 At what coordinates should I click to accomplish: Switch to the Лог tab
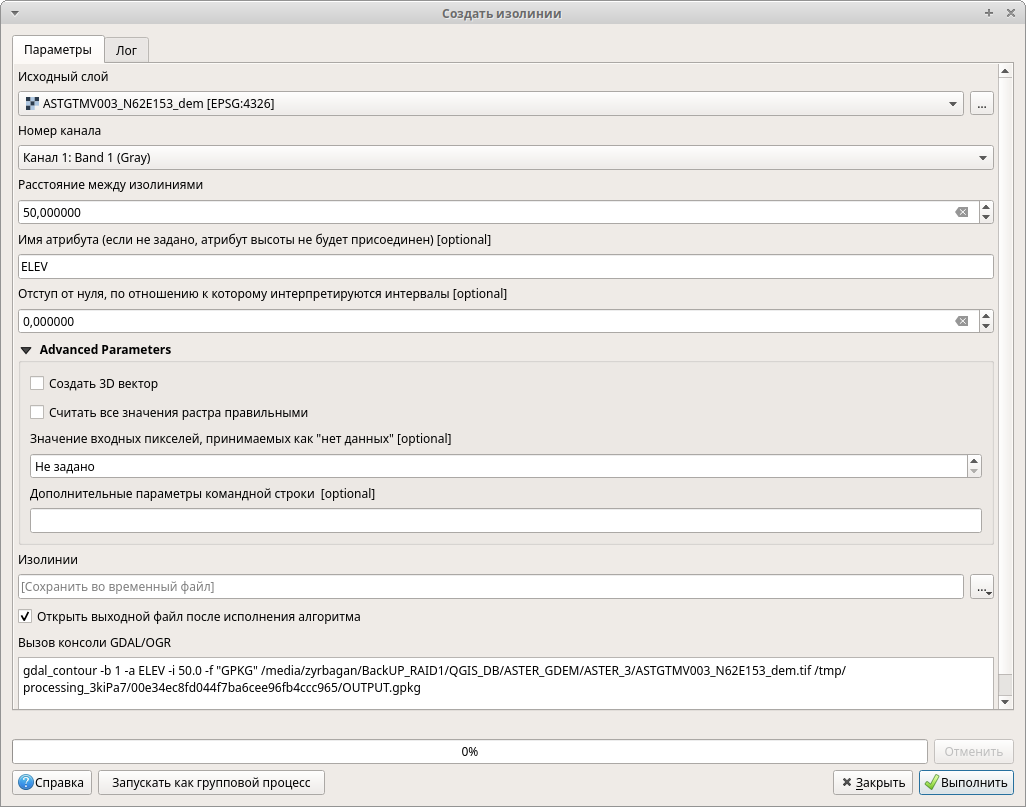[x=126, y=50]
